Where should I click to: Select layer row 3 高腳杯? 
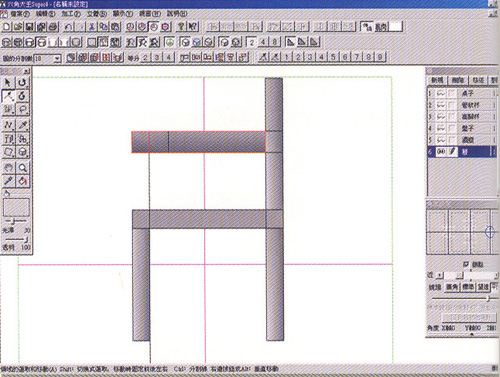[462, 117]
